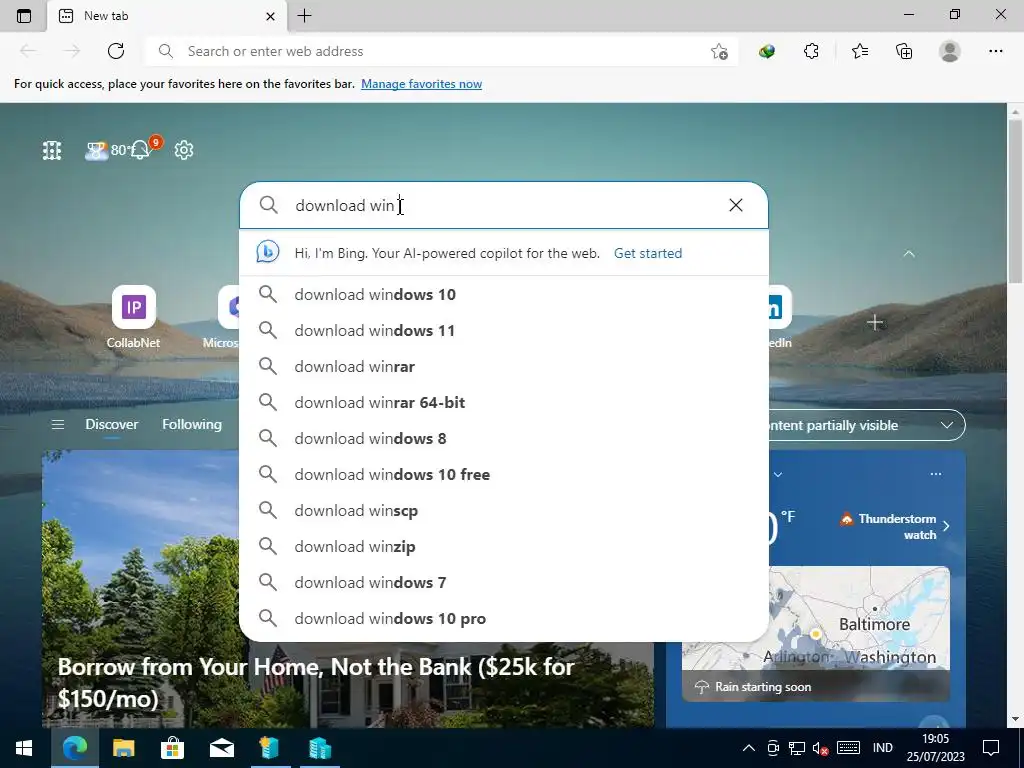The image size is (1024, 768).
Task: Open the app launcher grid icon
Action: pos(52,150)
